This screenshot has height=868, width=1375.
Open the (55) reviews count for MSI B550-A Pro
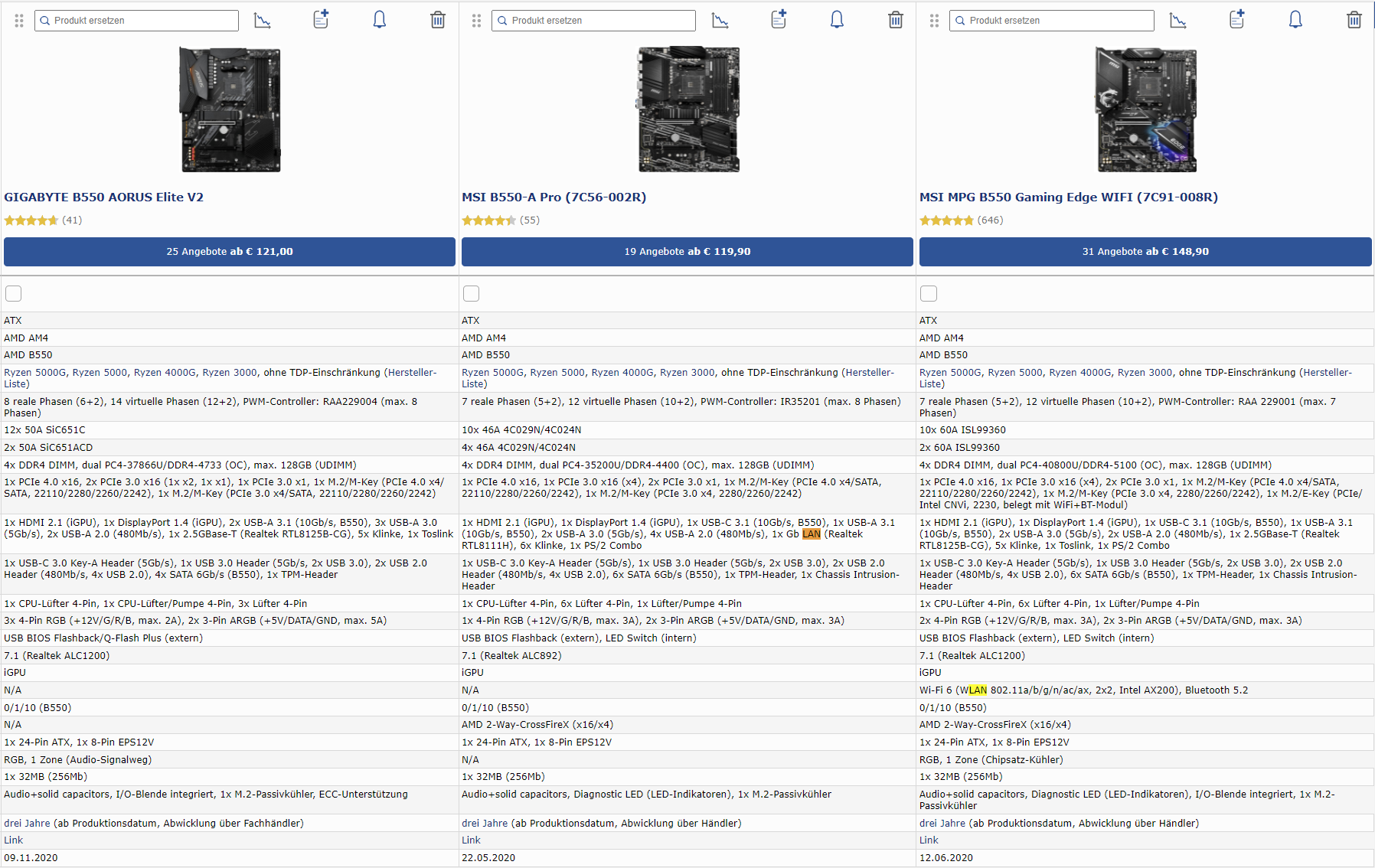pos(530,220)
